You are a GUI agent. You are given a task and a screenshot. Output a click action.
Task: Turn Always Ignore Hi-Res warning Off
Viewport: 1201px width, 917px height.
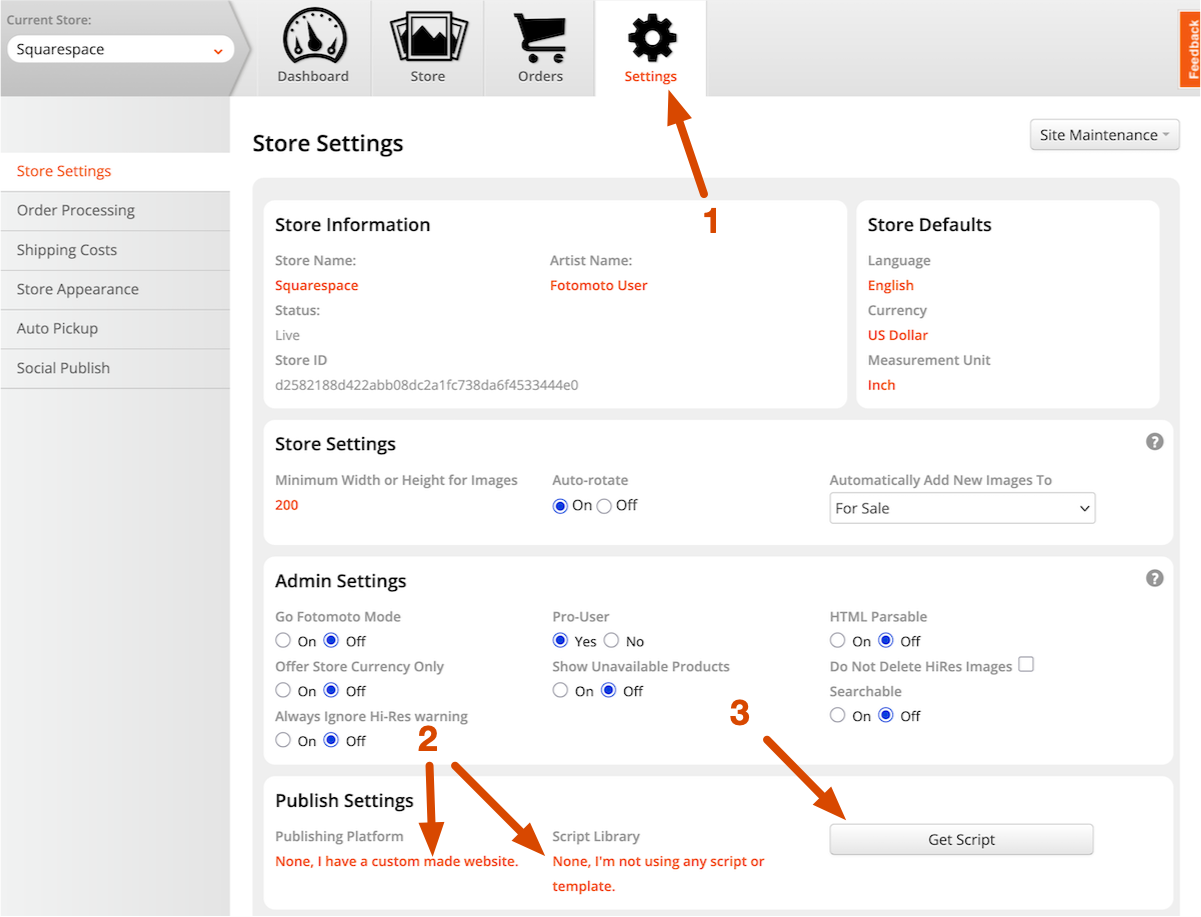coord(332,740)
